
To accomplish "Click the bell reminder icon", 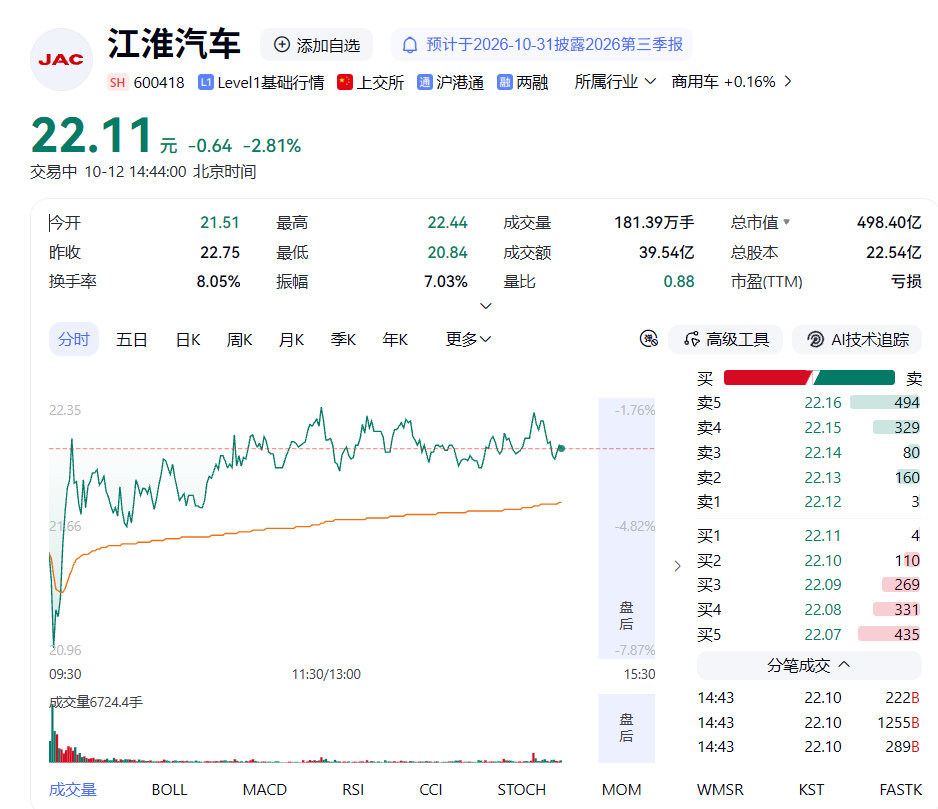I will click(410, 45).
